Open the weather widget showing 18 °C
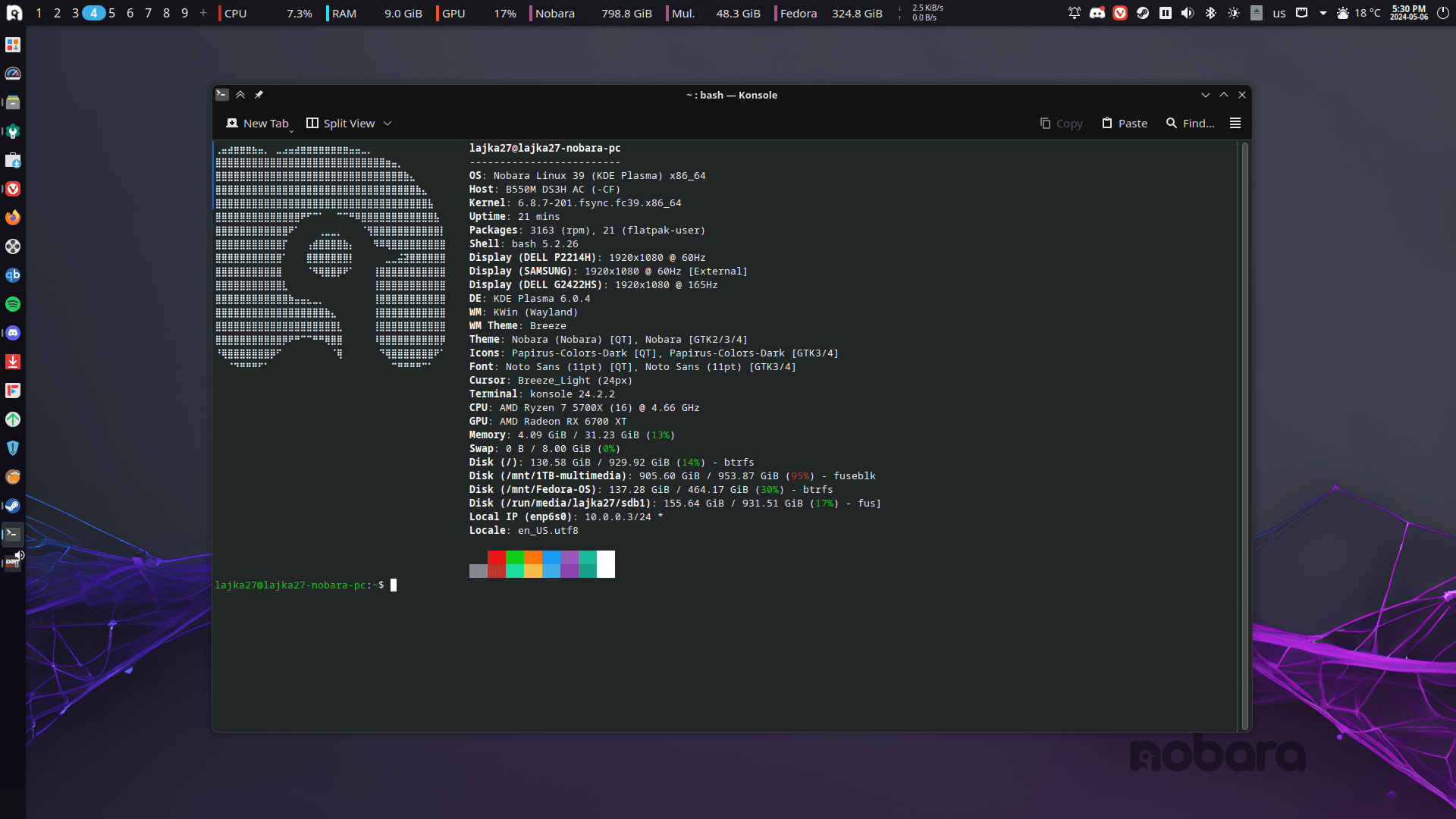1456x819 pixels. click(1358, 13)
